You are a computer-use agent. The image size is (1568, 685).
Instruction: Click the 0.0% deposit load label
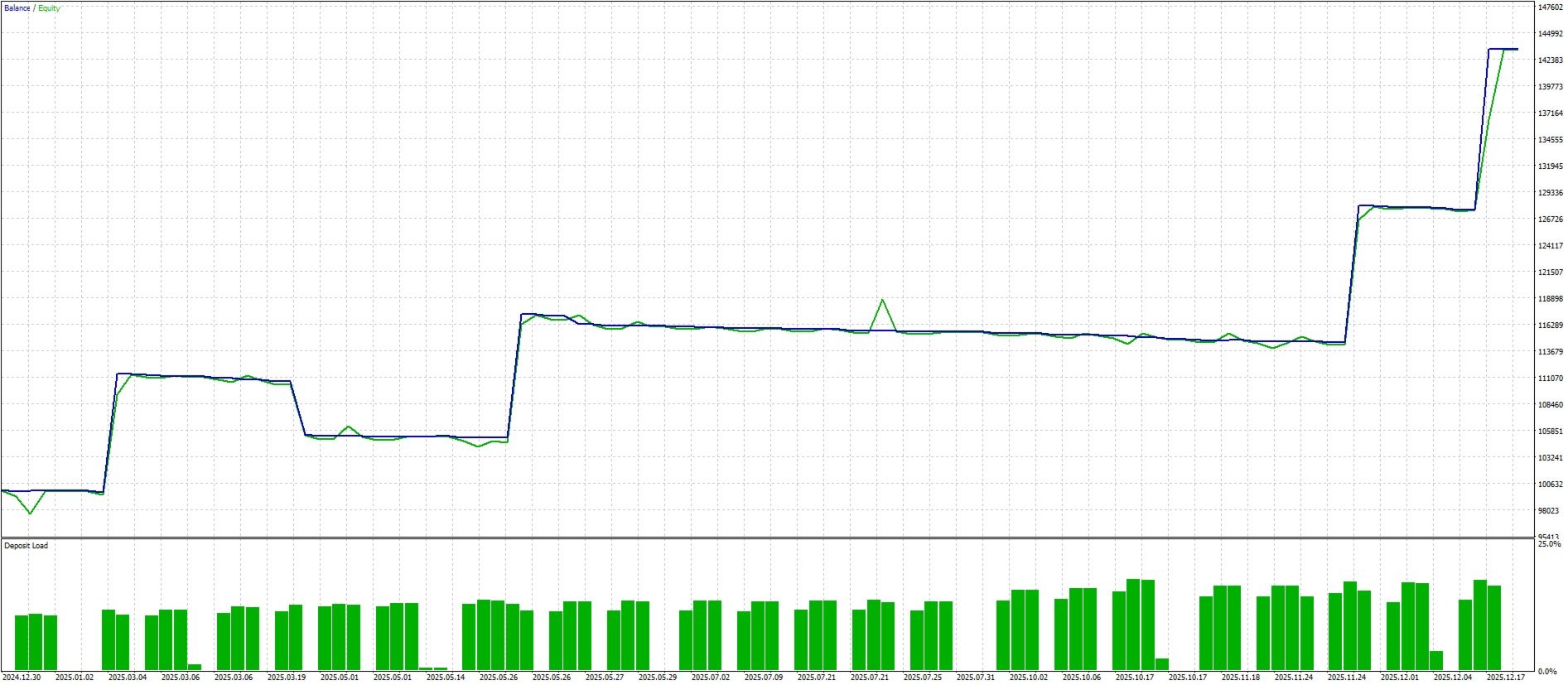pos(1547,671)
